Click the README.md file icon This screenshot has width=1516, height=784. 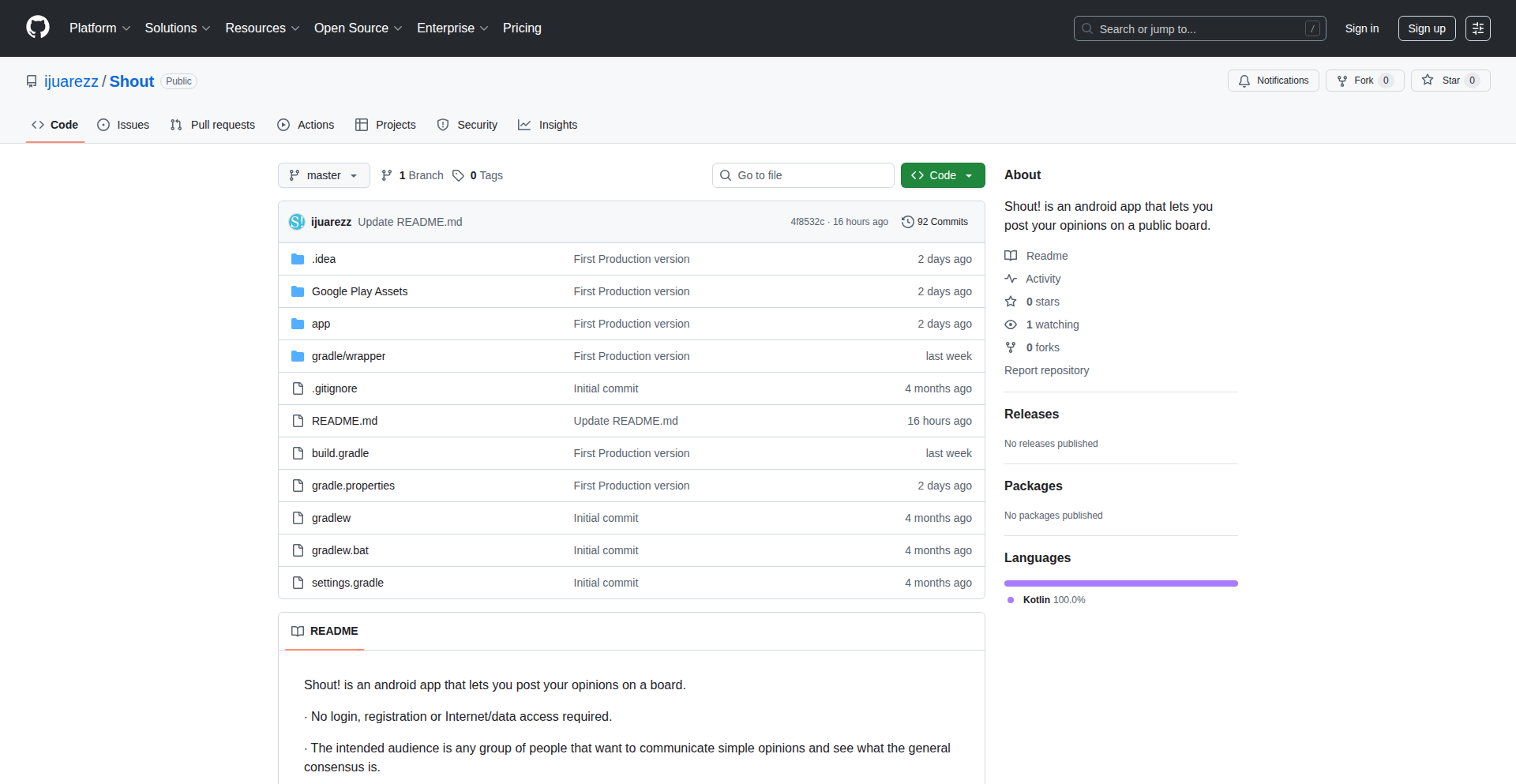click(298, 421)
